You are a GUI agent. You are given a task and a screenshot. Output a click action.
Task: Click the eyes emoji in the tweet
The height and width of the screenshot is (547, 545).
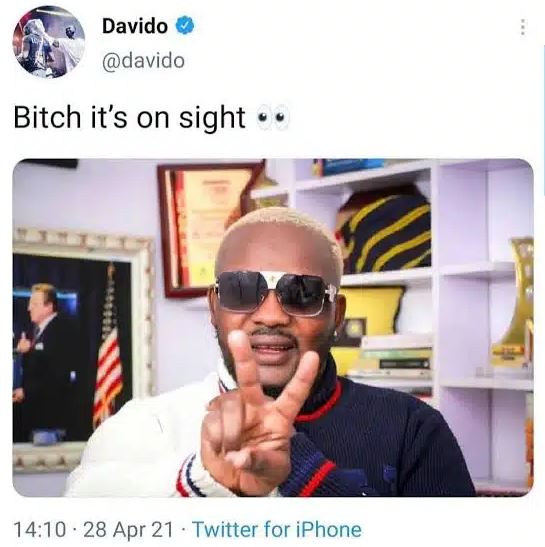click(273, 117)
